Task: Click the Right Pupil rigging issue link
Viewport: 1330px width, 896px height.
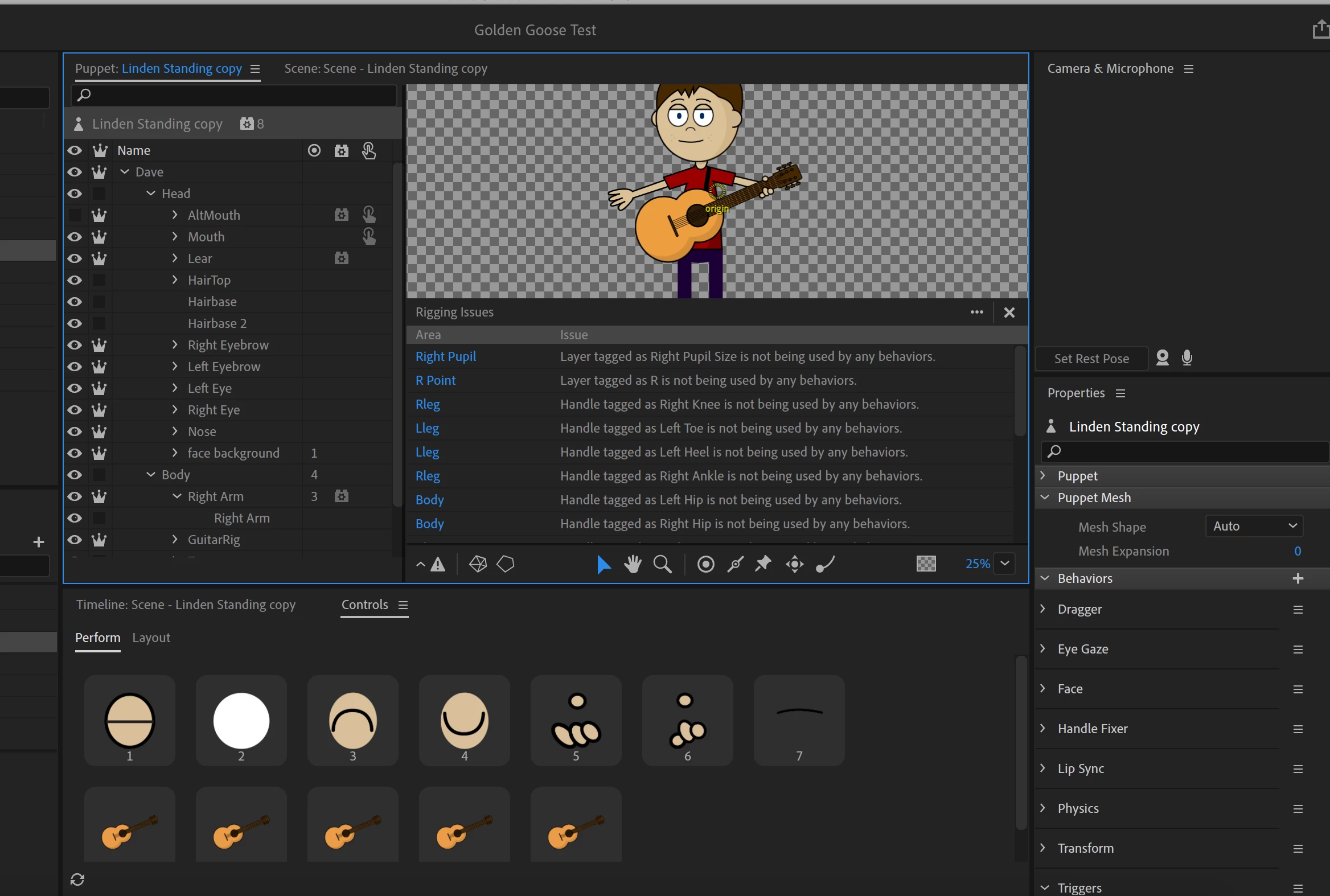Action: 445,356
